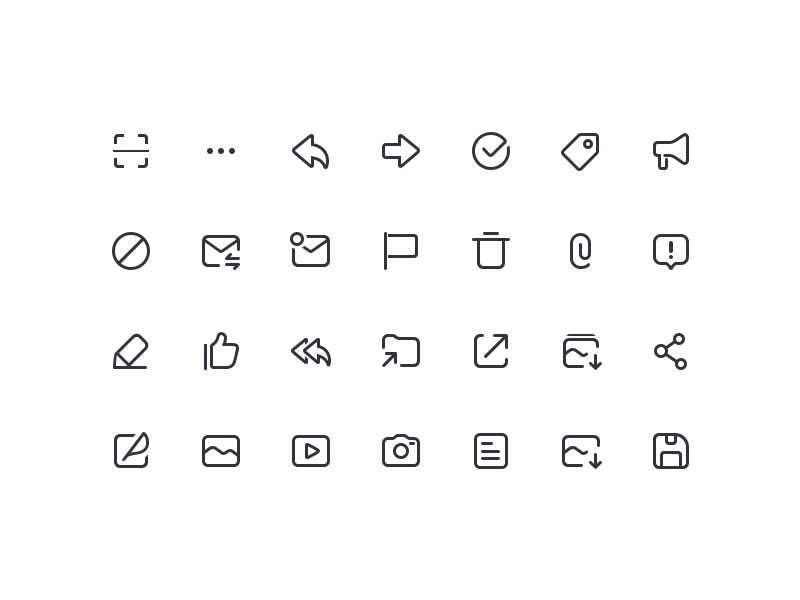Click the forward right-arrow icon
800x600 pixels.
click(x=401, y=151)
